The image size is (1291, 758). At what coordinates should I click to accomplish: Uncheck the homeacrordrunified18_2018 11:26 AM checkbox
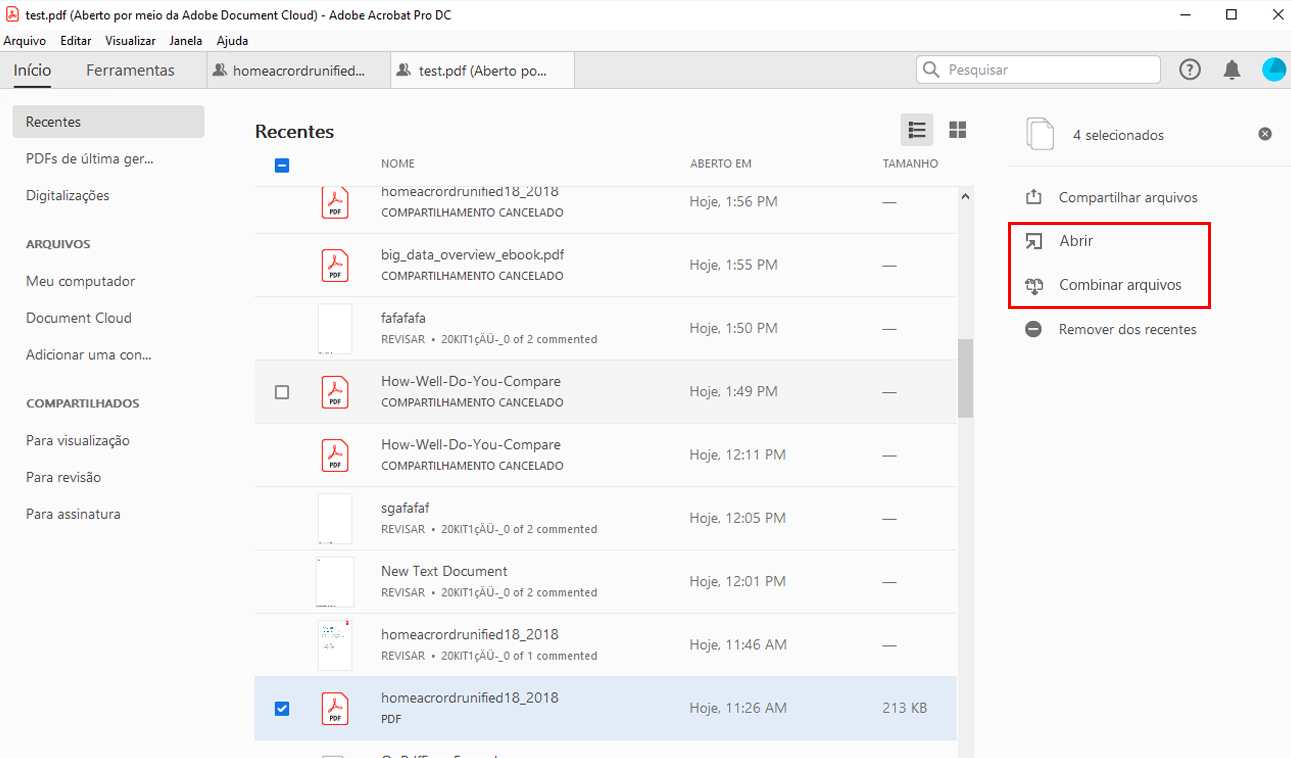[x=282, y=708]
